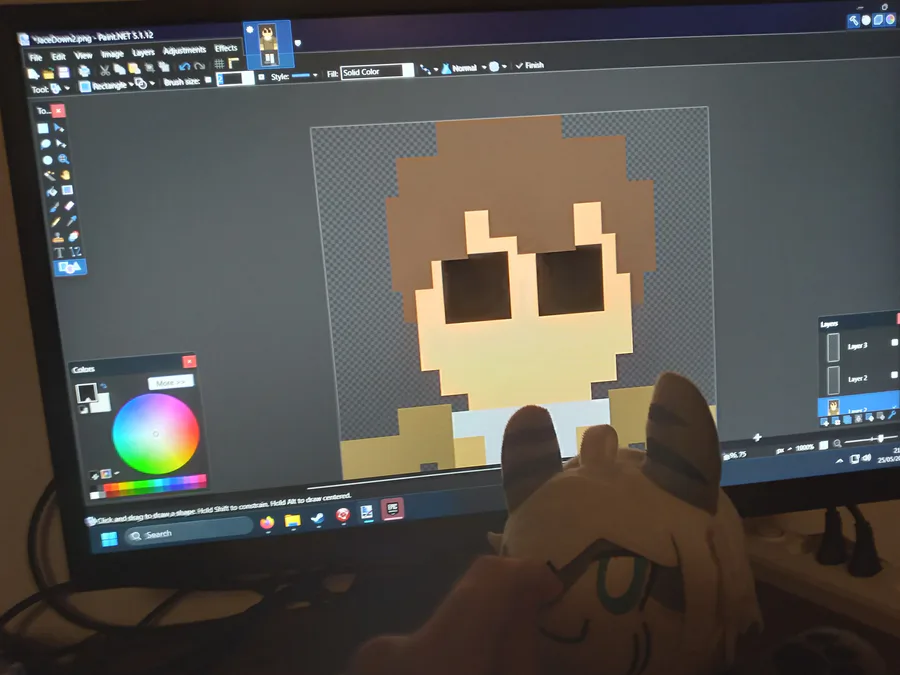The image size is (900, 675).
Task: Select the Paint Bucket tool
Action: pos(52,191)
